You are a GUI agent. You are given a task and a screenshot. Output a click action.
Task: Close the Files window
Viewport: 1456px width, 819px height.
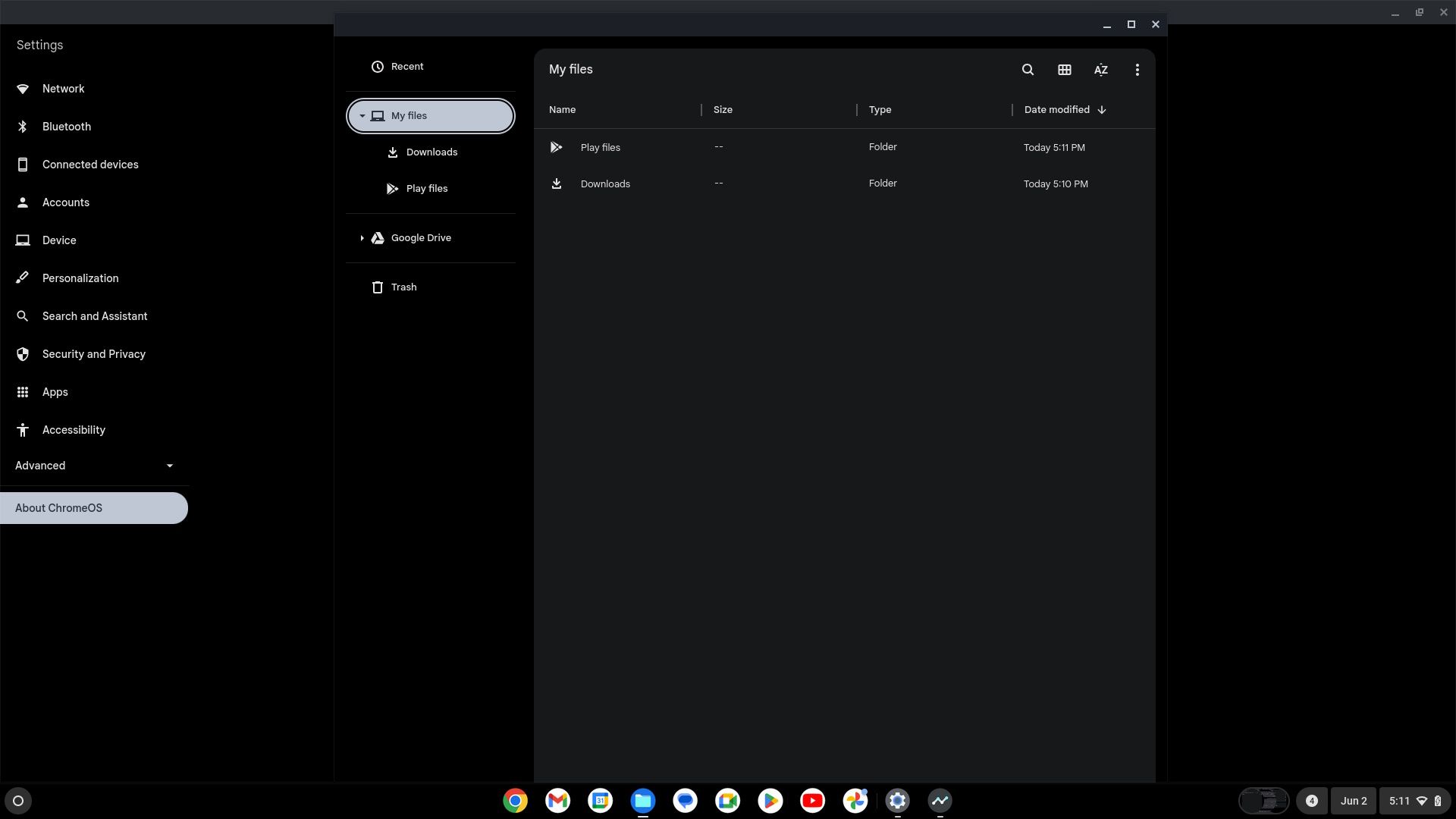1156,25
